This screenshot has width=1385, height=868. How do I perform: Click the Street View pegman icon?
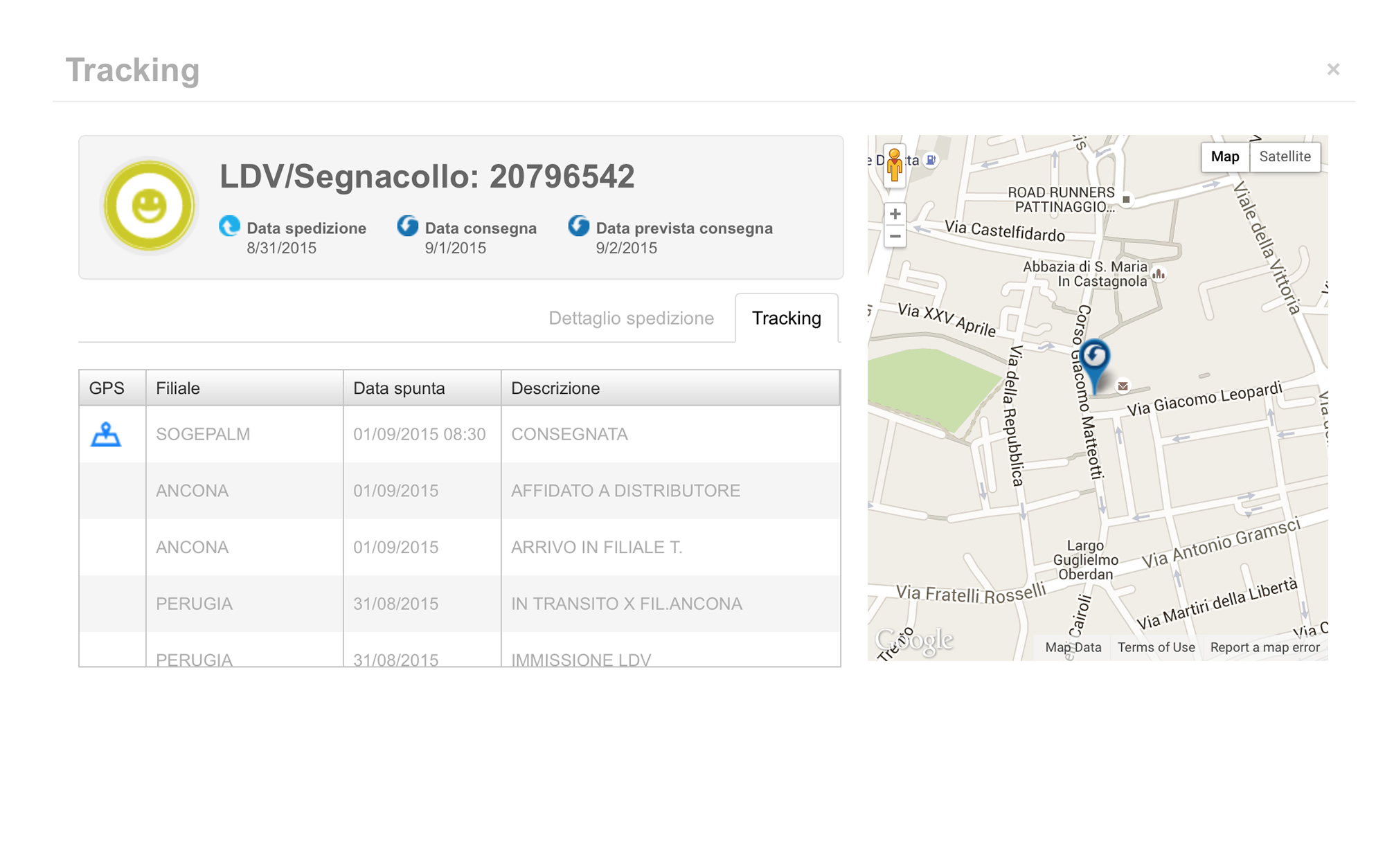894,166
